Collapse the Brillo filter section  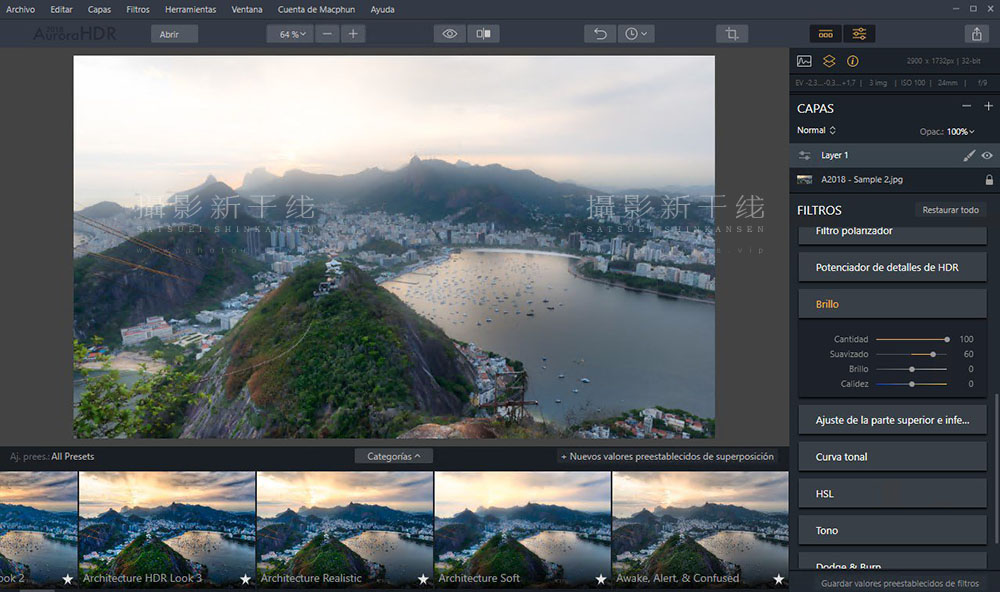coord(892,304)
